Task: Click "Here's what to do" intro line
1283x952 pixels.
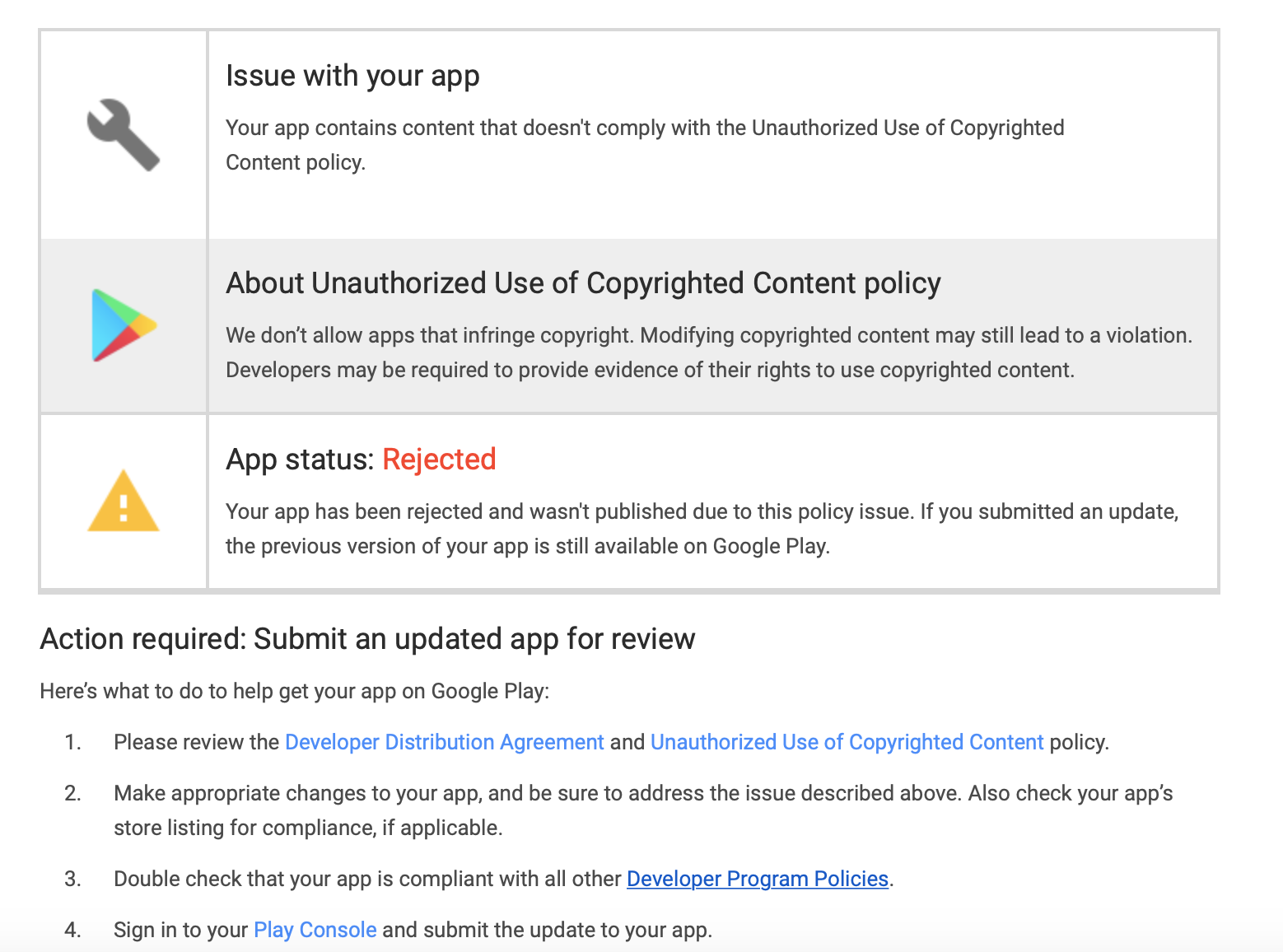Action: pos(294,691)
